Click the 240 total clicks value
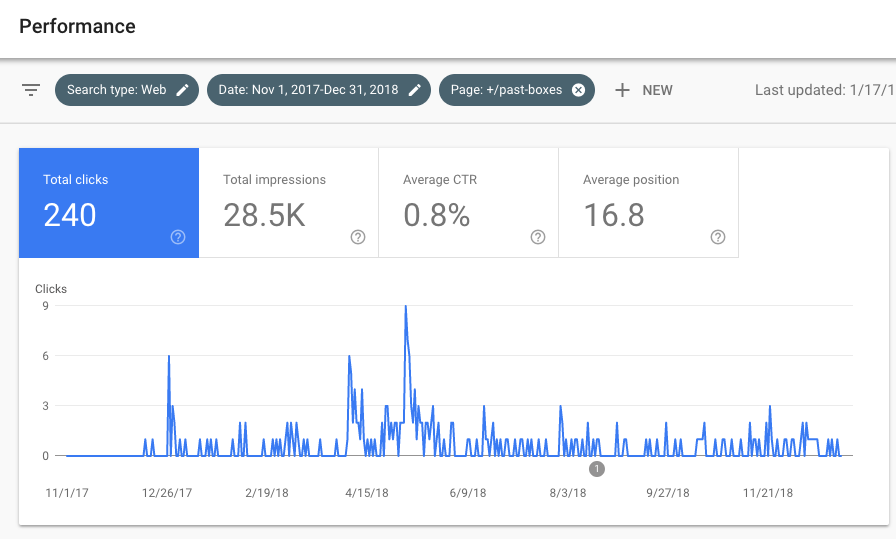 [x=70, y=215]
